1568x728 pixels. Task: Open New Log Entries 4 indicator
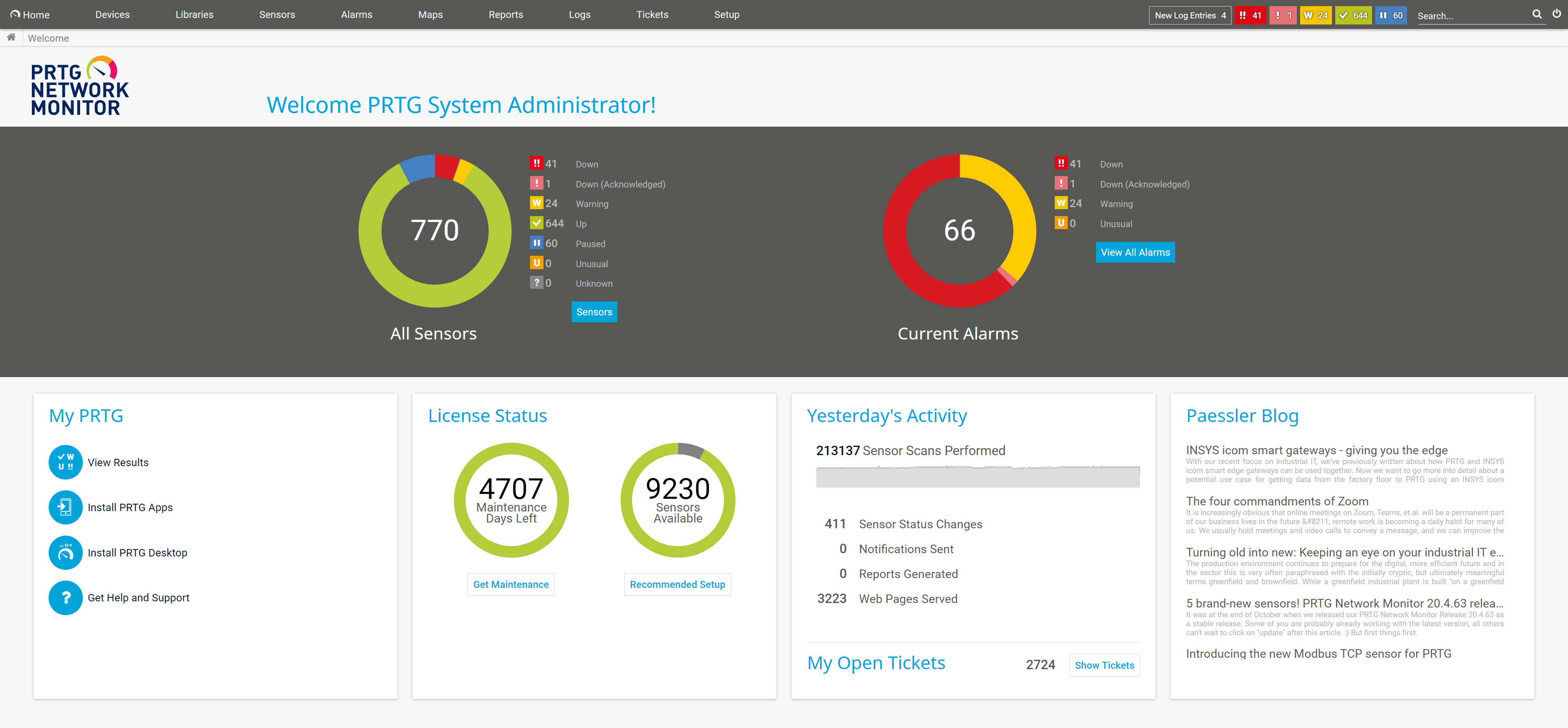(x=1189, y=15)
